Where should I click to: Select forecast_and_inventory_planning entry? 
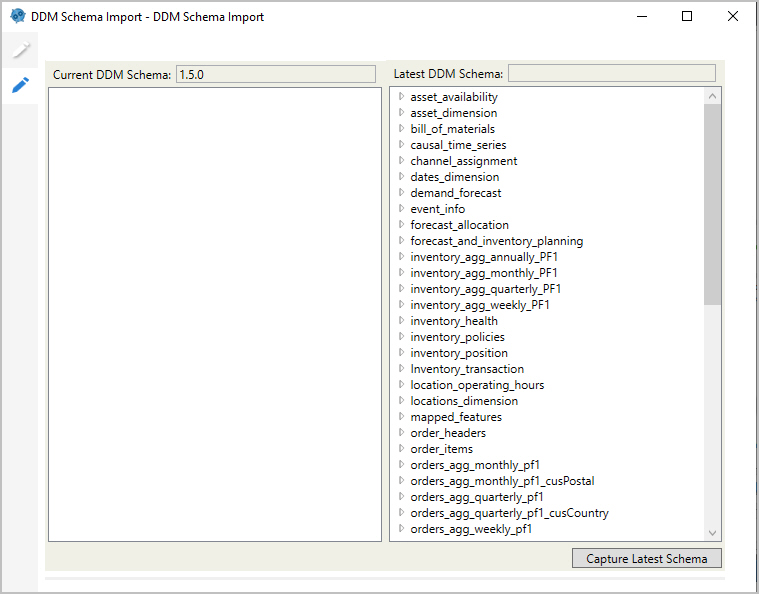[x=497, y=241]
